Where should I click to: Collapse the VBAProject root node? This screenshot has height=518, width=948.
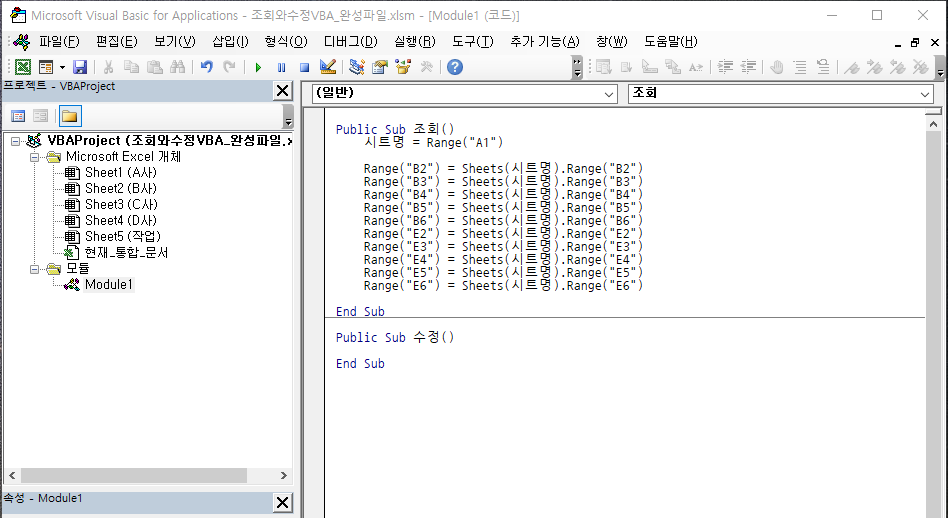[16, 141]
